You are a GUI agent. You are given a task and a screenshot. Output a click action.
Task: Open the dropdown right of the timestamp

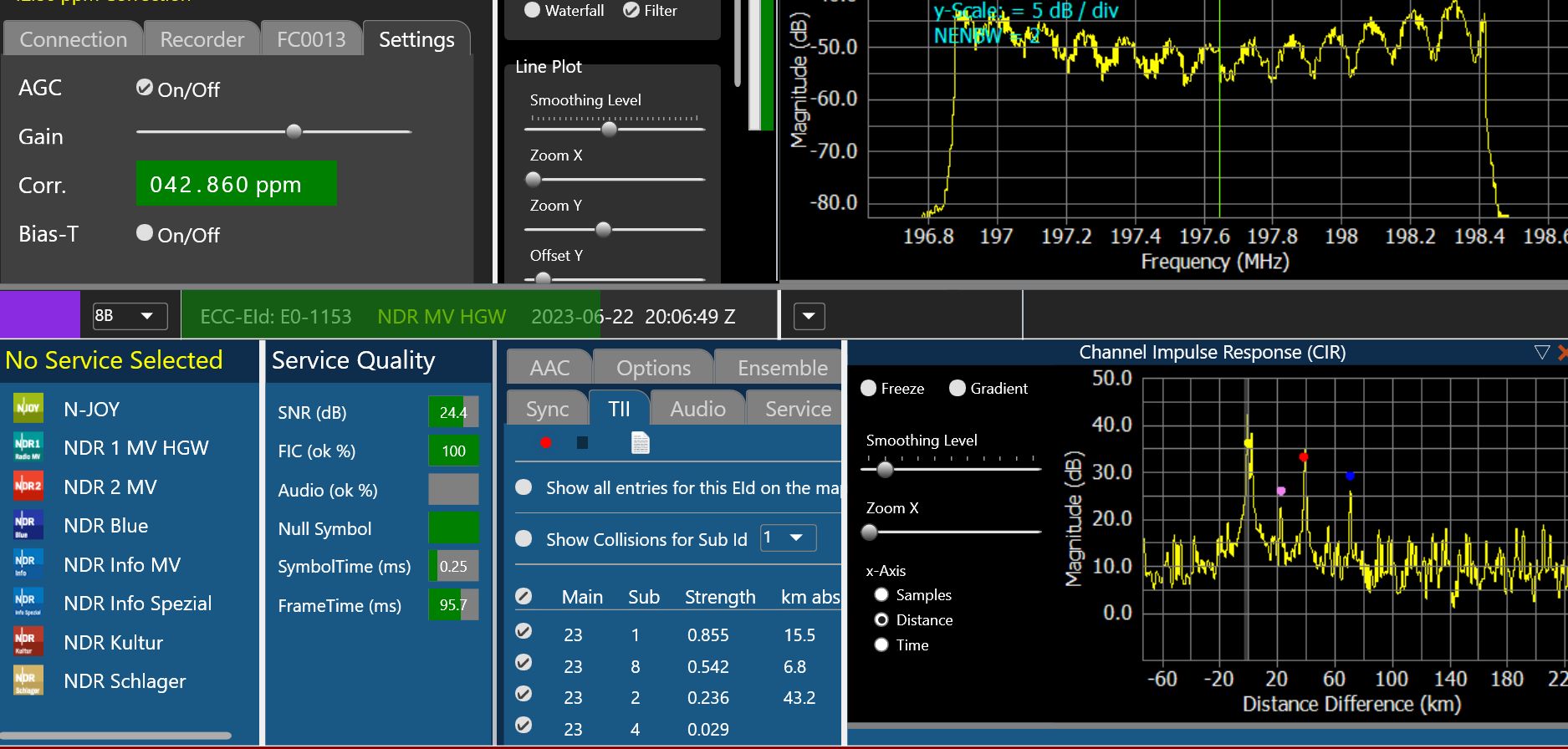pyautogui.click(x=808, y=316)
